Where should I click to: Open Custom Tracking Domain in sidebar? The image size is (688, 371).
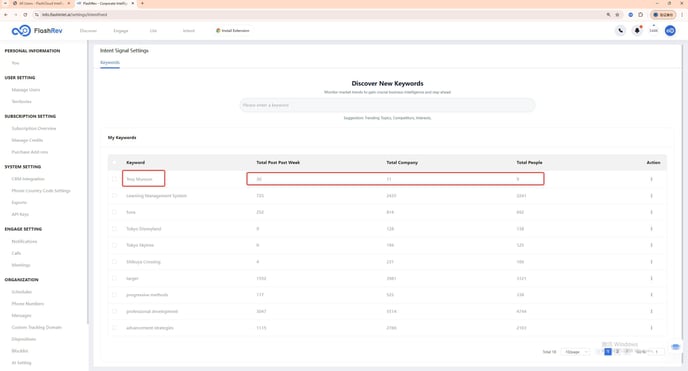click(x=36, y=327)
